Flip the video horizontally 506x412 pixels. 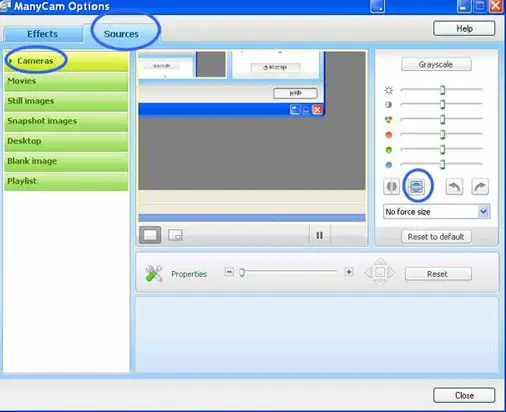pos(392,187)
